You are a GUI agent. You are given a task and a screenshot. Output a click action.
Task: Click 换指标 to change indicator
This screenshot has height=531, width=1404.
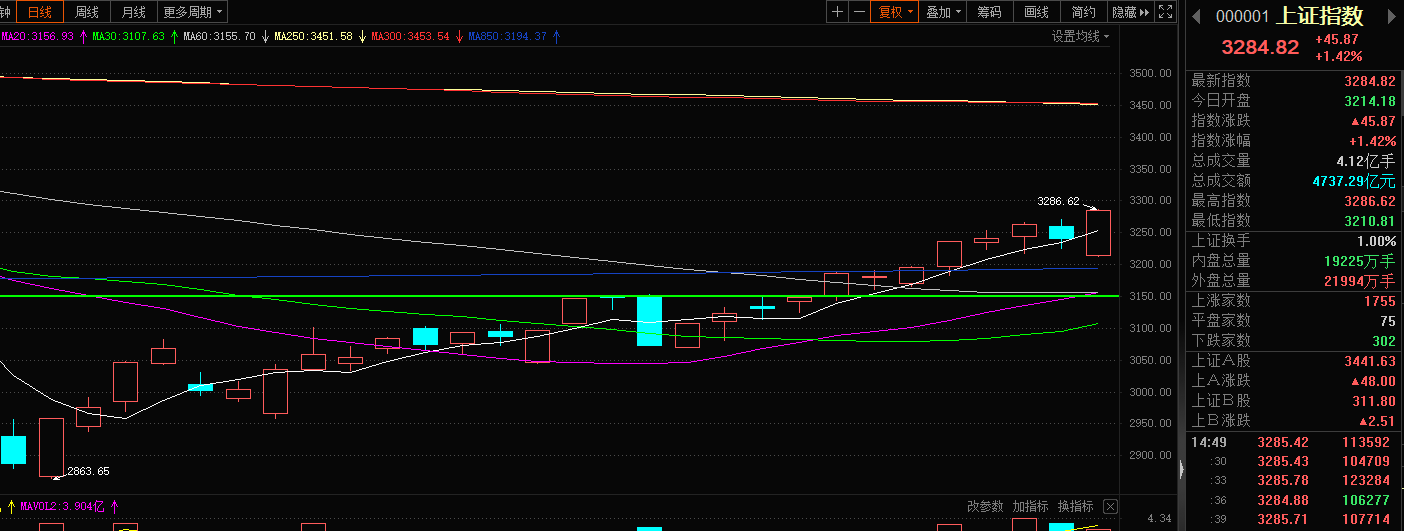1075,506
